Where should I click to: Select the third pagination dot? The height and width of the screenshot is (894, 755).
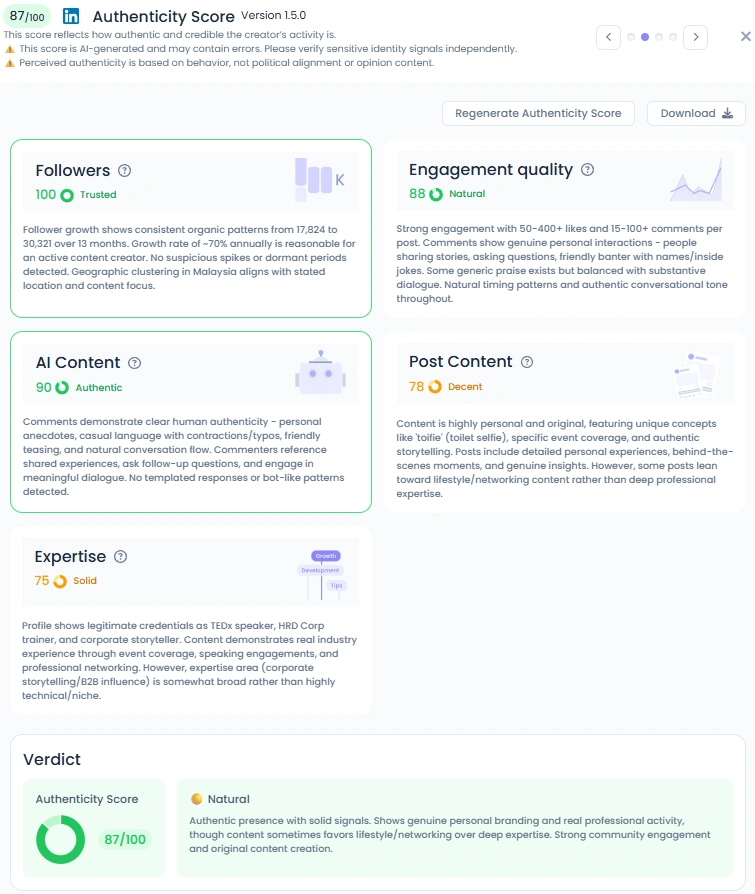(659, 37)
